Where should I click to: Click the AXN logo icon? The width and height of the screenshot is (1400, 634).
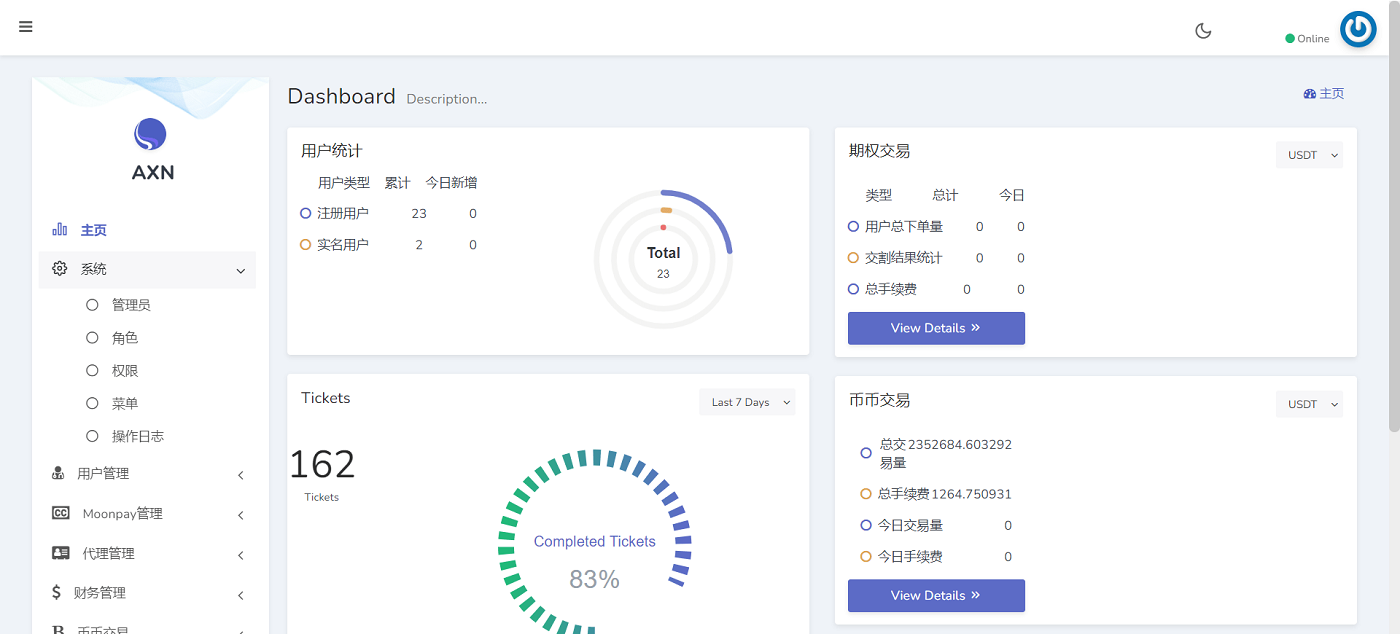click(x=150, y=135)
